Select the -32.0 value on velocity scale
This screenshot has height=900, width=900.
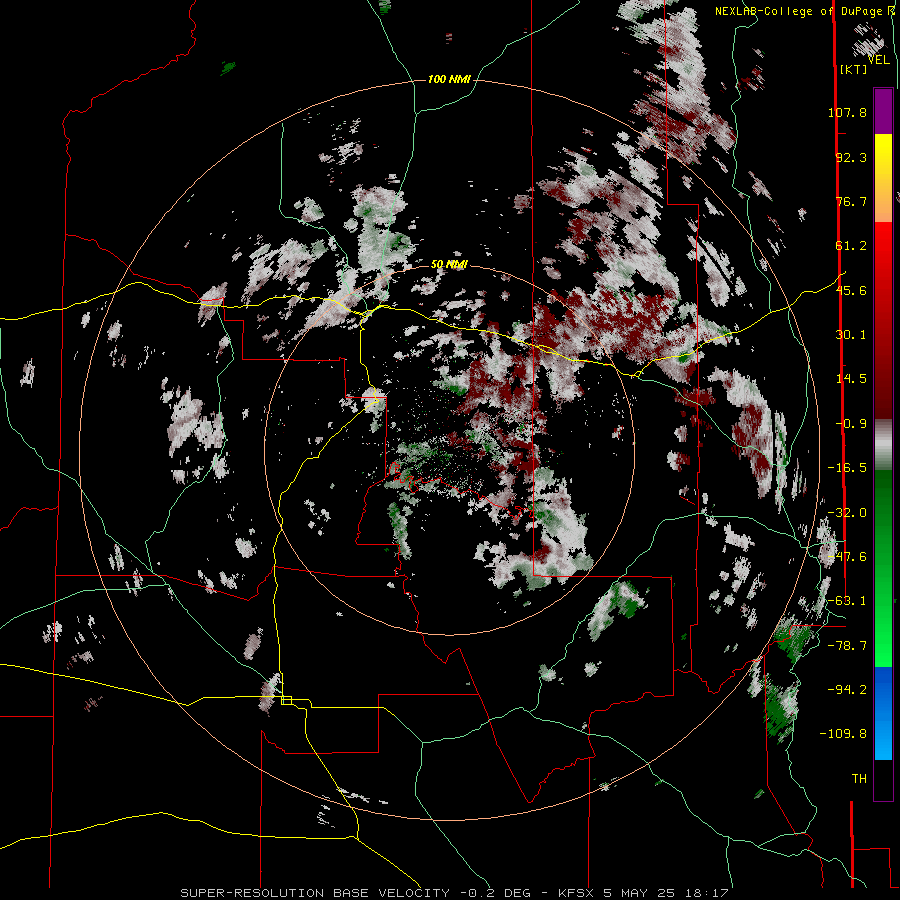(847, 512)
